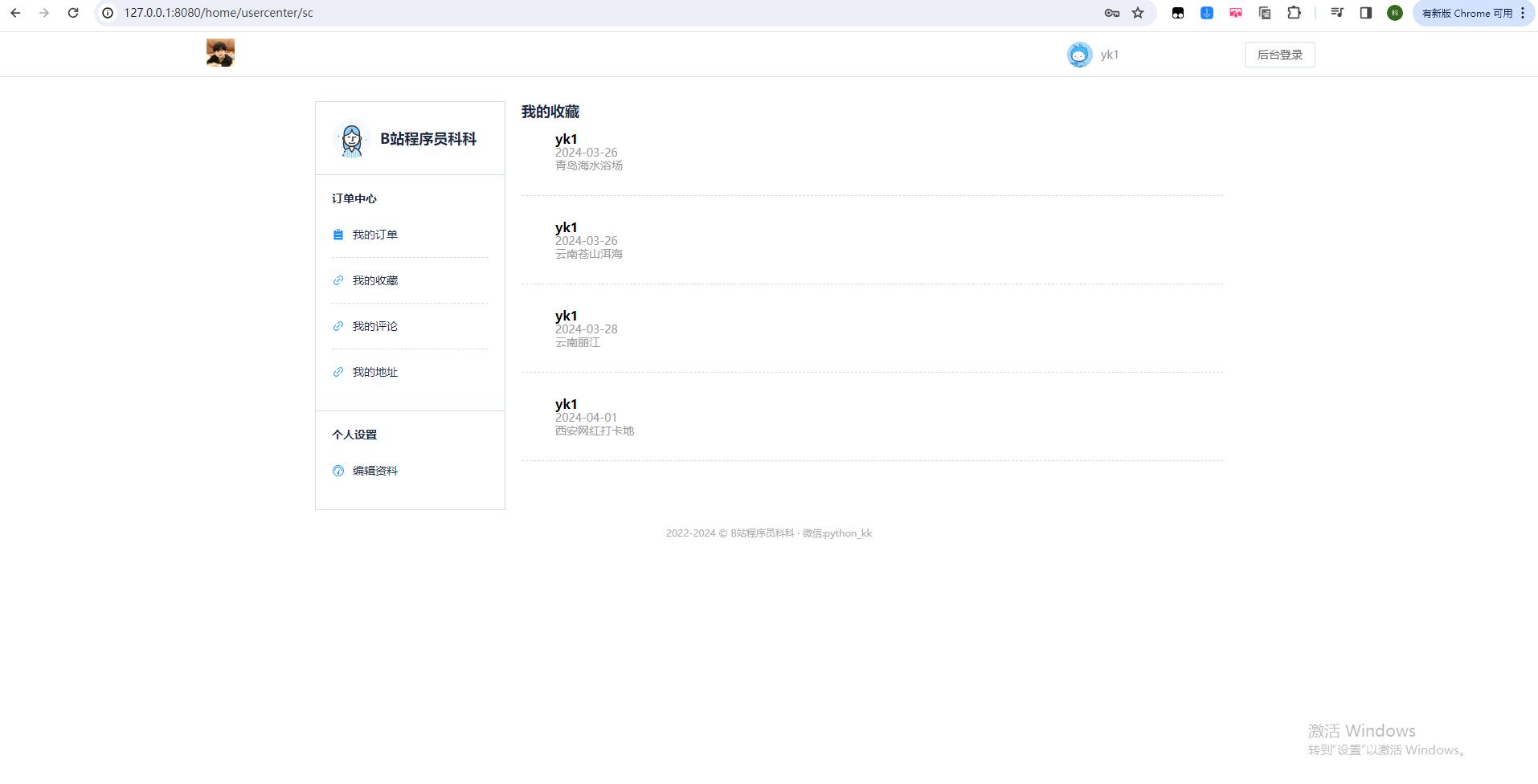Click yk1 above 云南苍山洱海
Screen dimensions: 1538x784
pos(567,227)
